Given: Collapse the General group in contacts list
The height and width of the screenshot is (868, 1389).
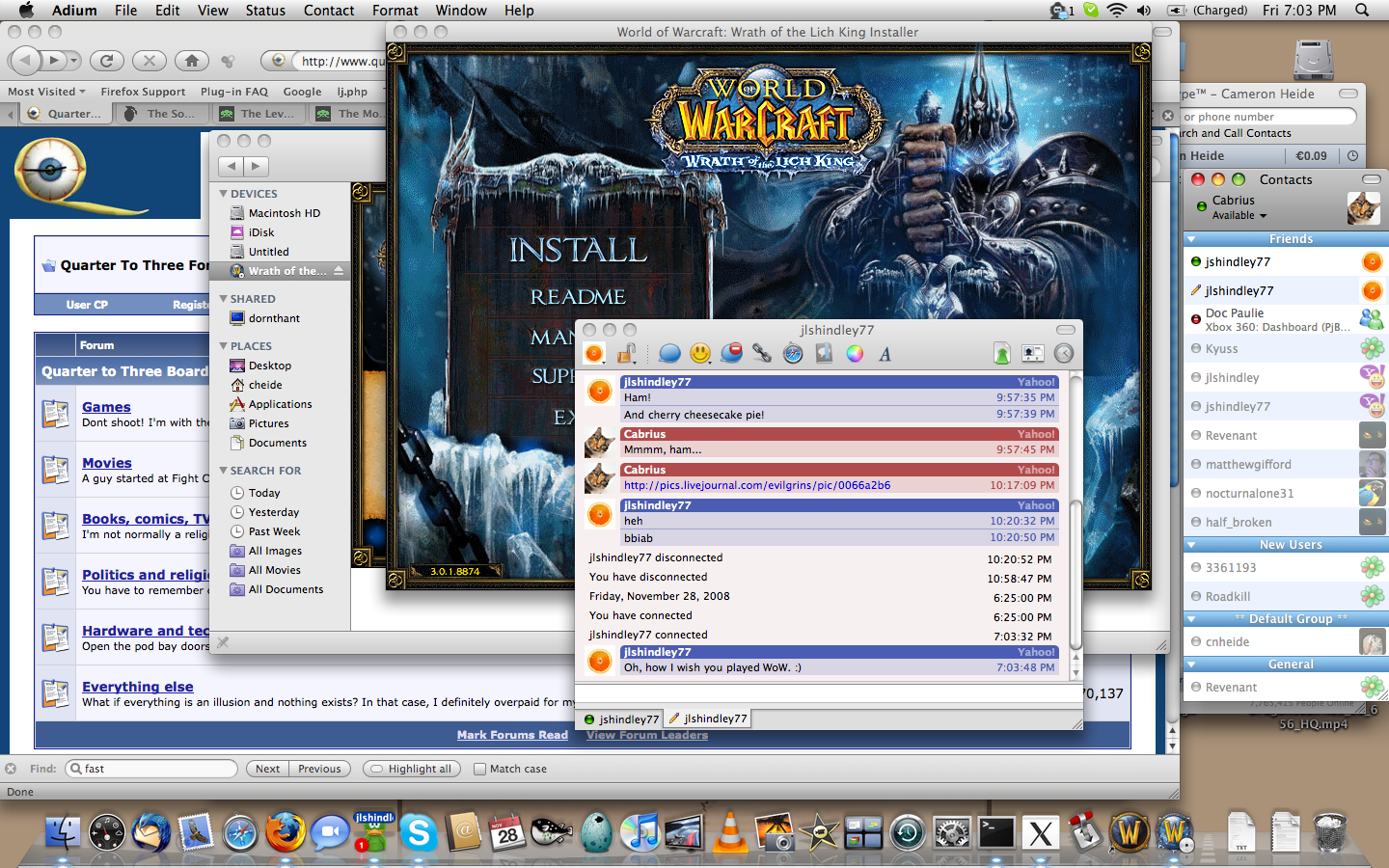Looking at the screenshot, I should 1191,665.
